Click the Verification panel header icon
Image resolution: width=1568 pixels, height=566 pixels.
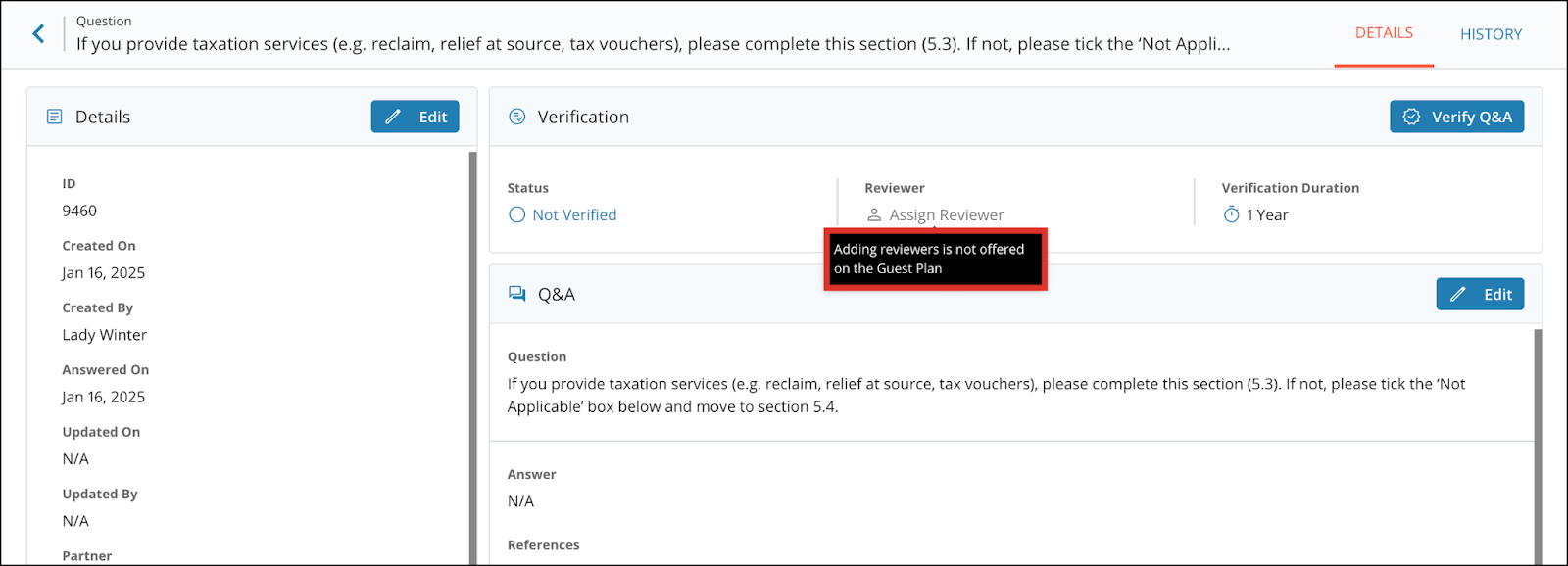517,117
